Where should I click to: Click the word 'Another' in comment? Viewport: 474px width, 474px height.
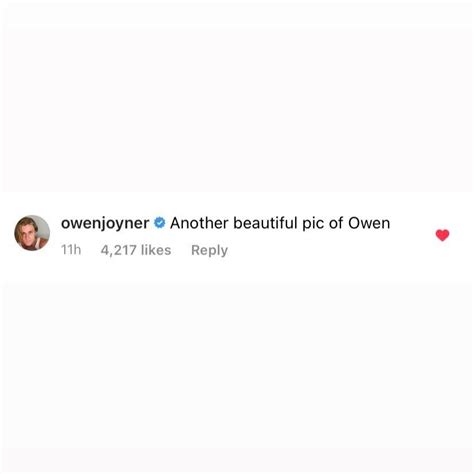point(199,223)
